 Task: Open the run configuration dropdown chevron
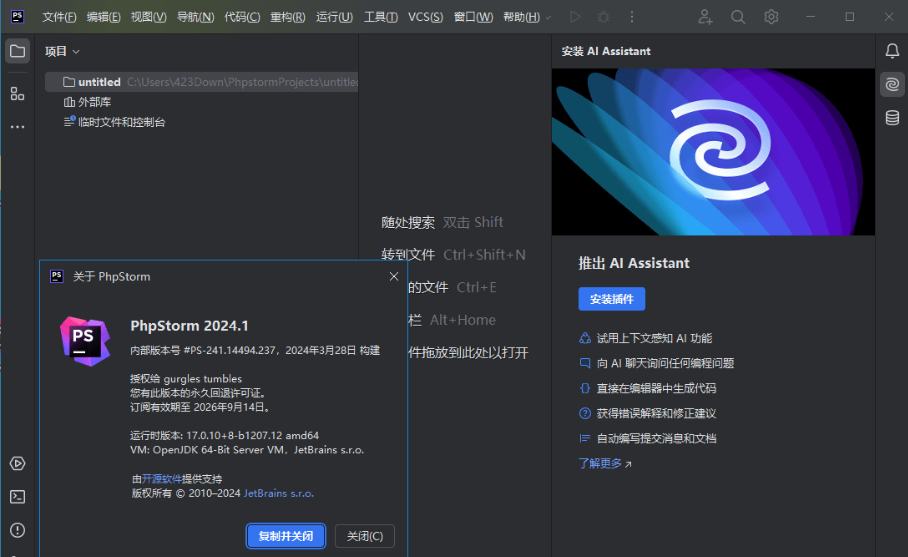548,17
